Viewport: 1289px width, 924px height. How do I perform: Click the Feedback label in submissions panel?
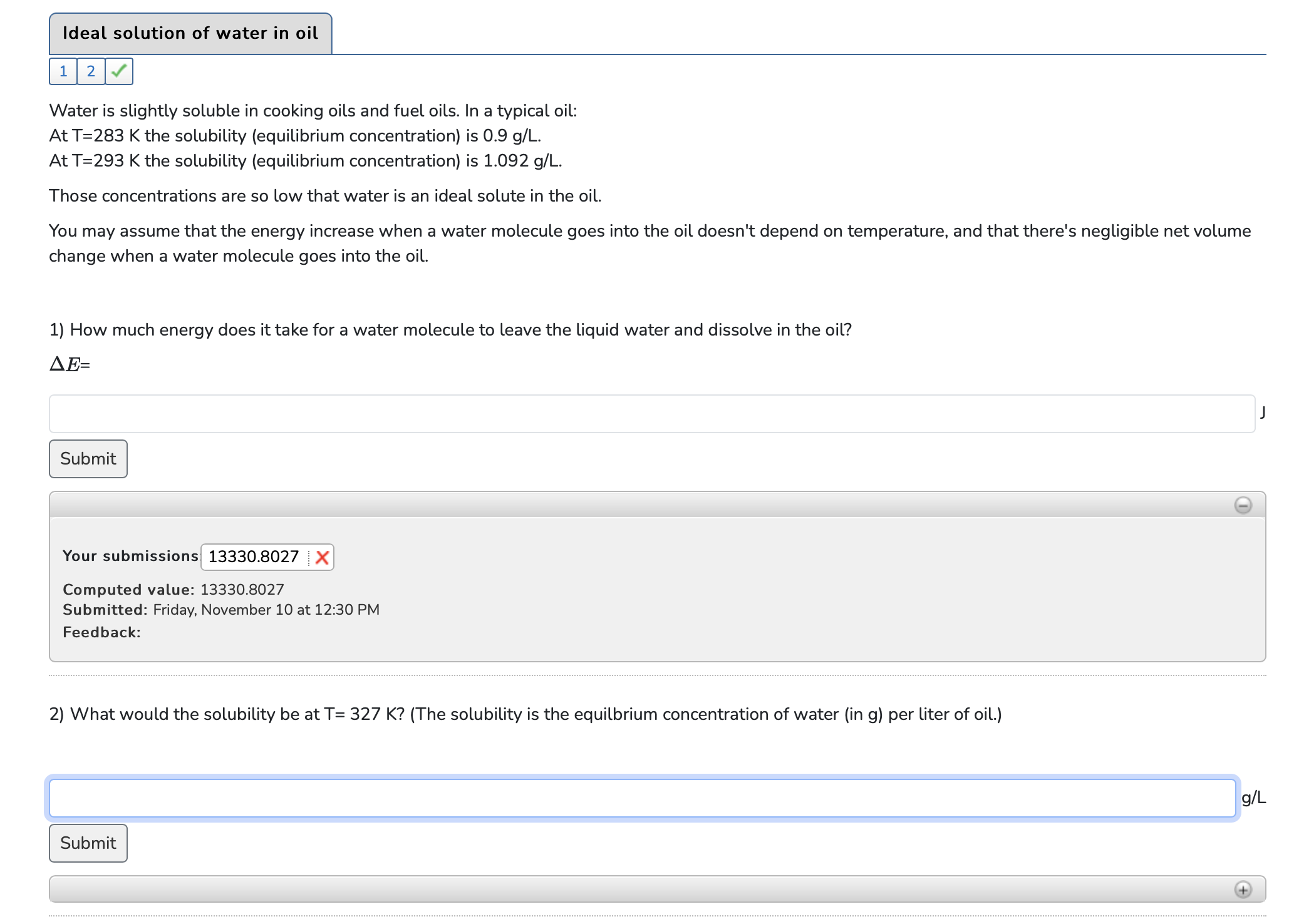click(101, 632)
